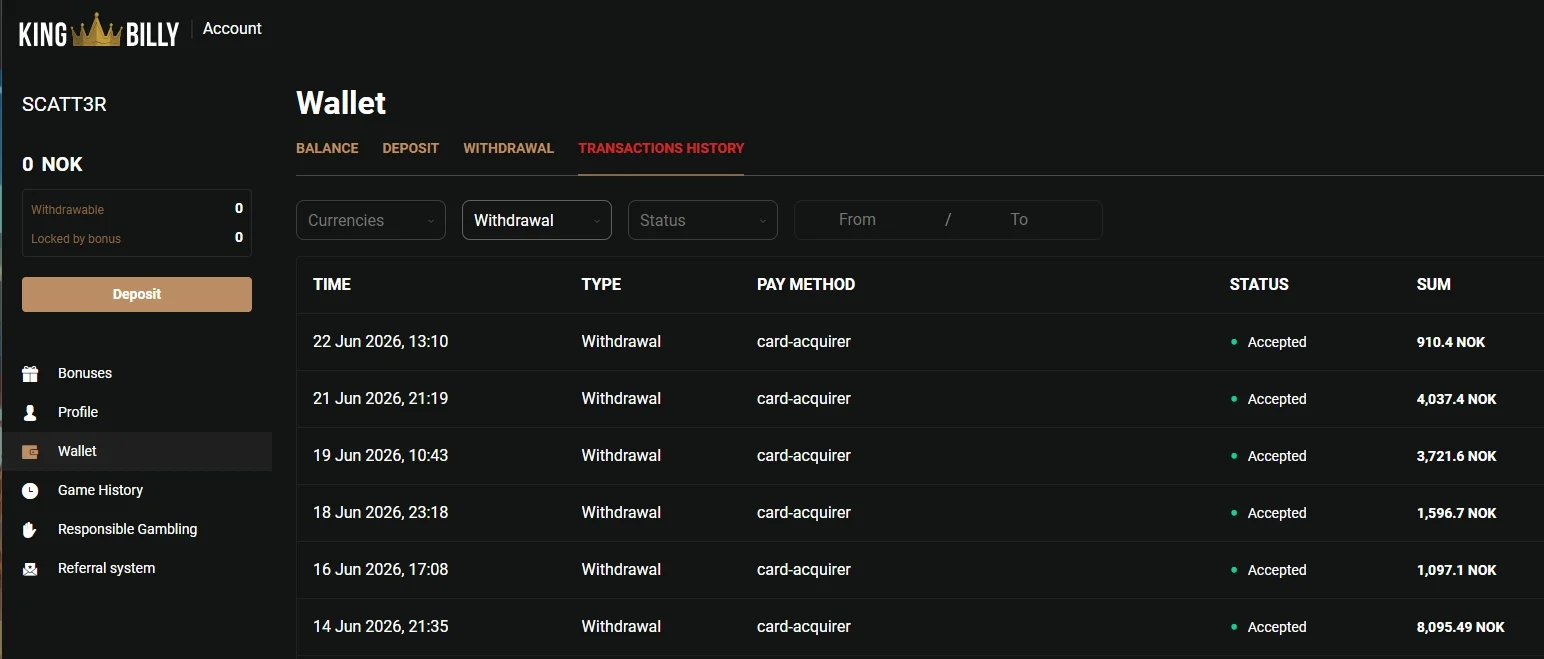Click the 0 NOK balance text
This screenshot has width=1544, height=659.
click(x=52, y=164)
